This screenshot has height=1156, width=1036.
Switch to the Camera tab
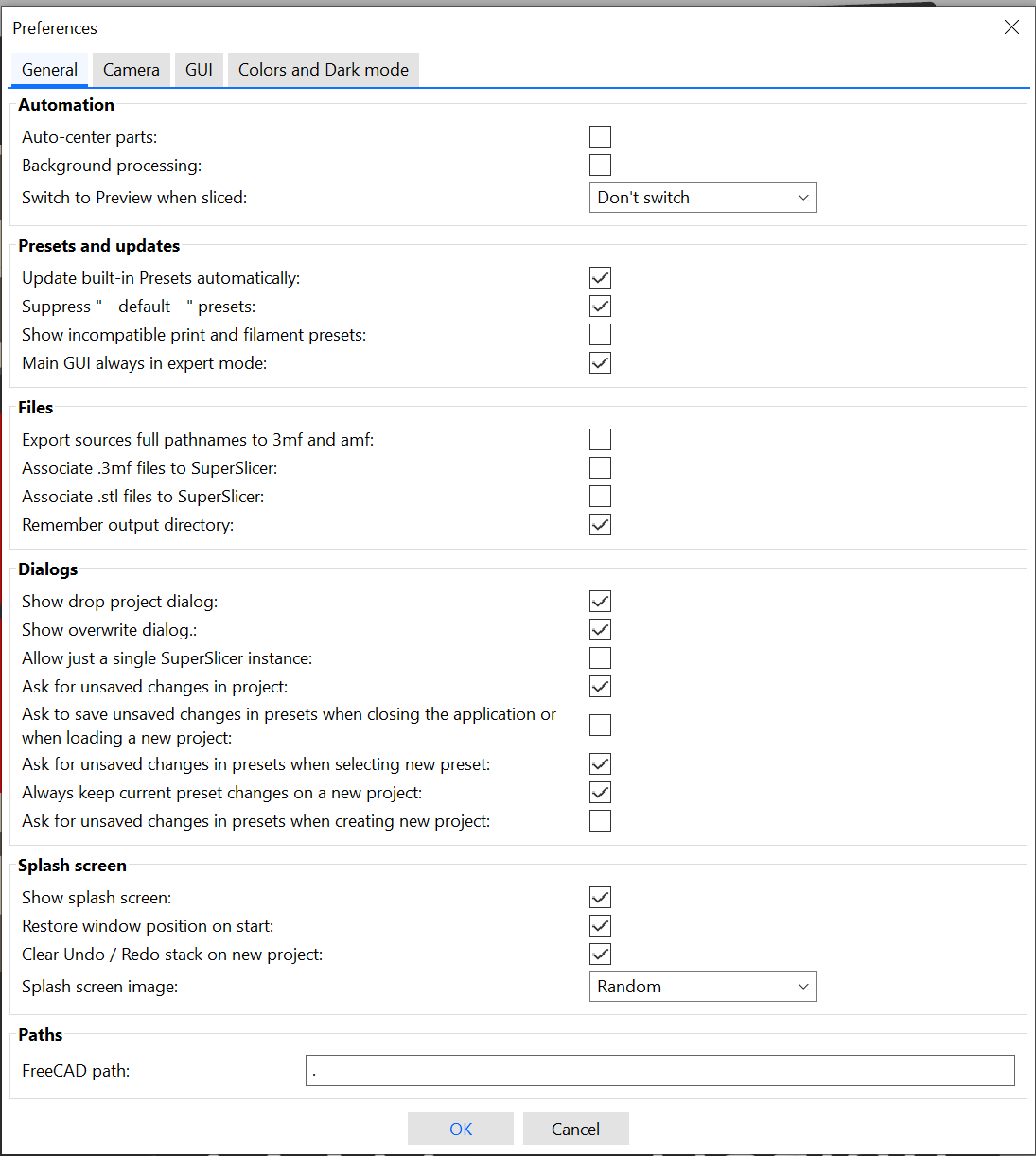tap(131, 69)
